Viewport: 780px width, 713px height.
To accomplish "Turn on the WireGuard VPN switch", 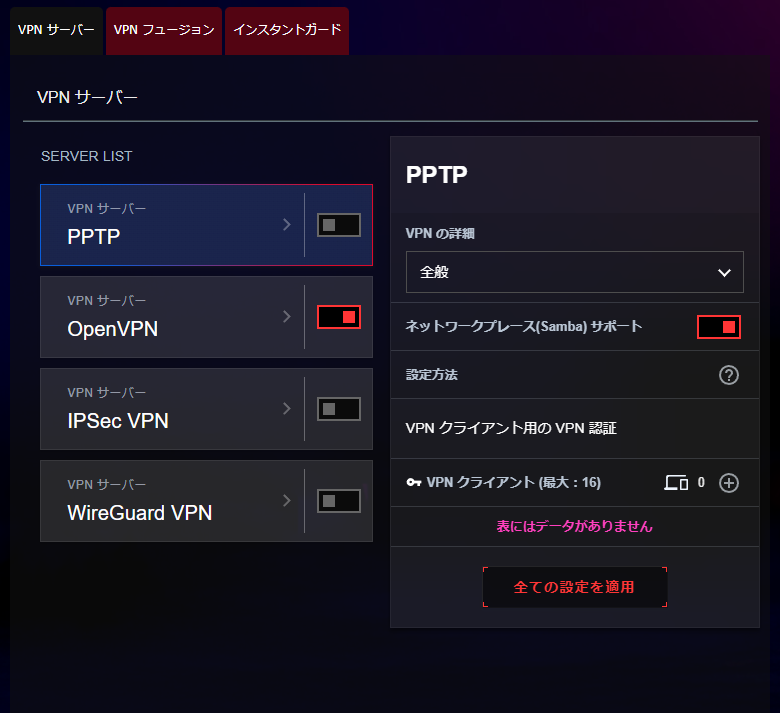I will (x=339, y=501).
